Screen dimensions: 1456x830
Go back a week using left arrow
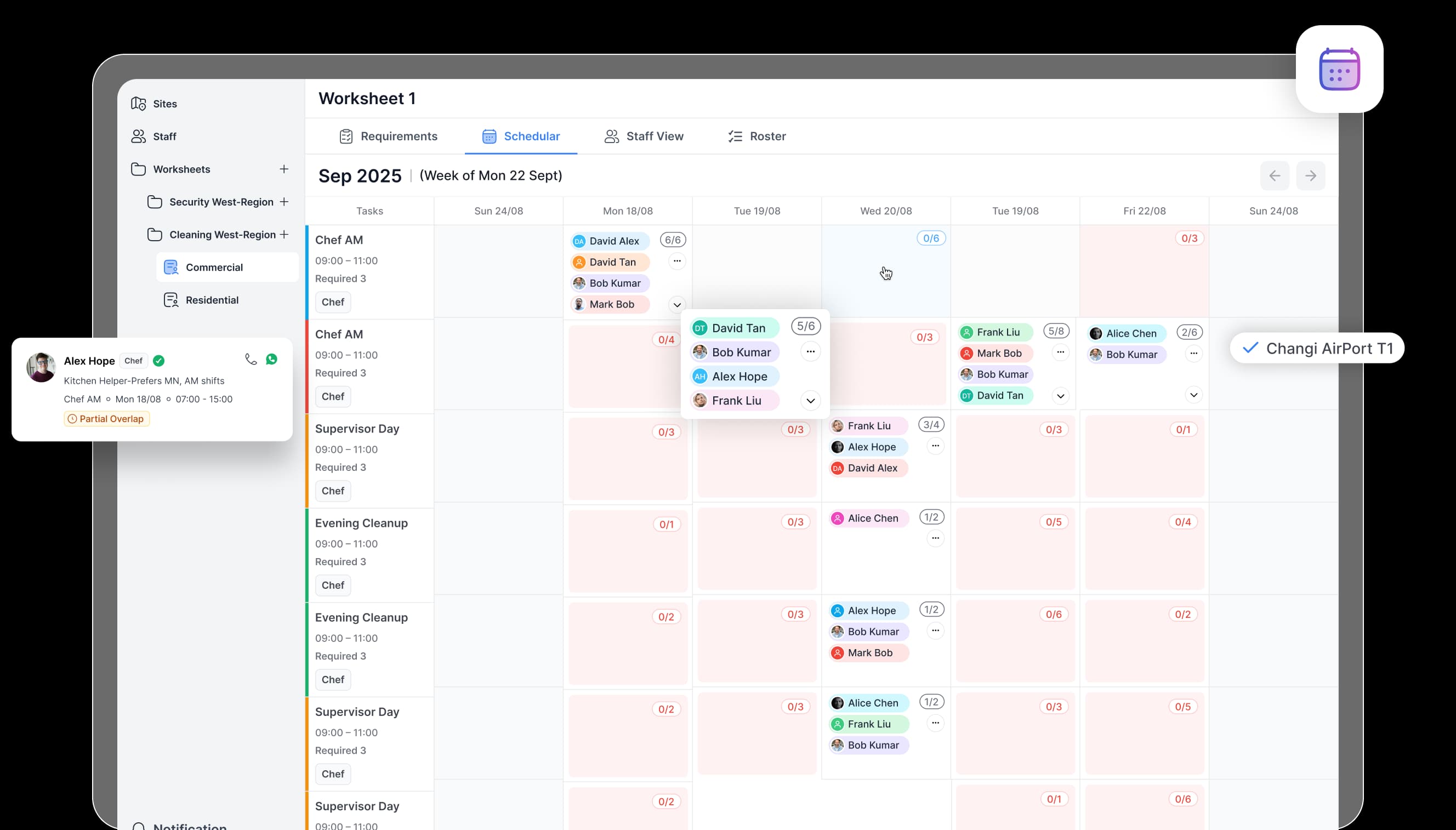click(x=1274, y=175)
